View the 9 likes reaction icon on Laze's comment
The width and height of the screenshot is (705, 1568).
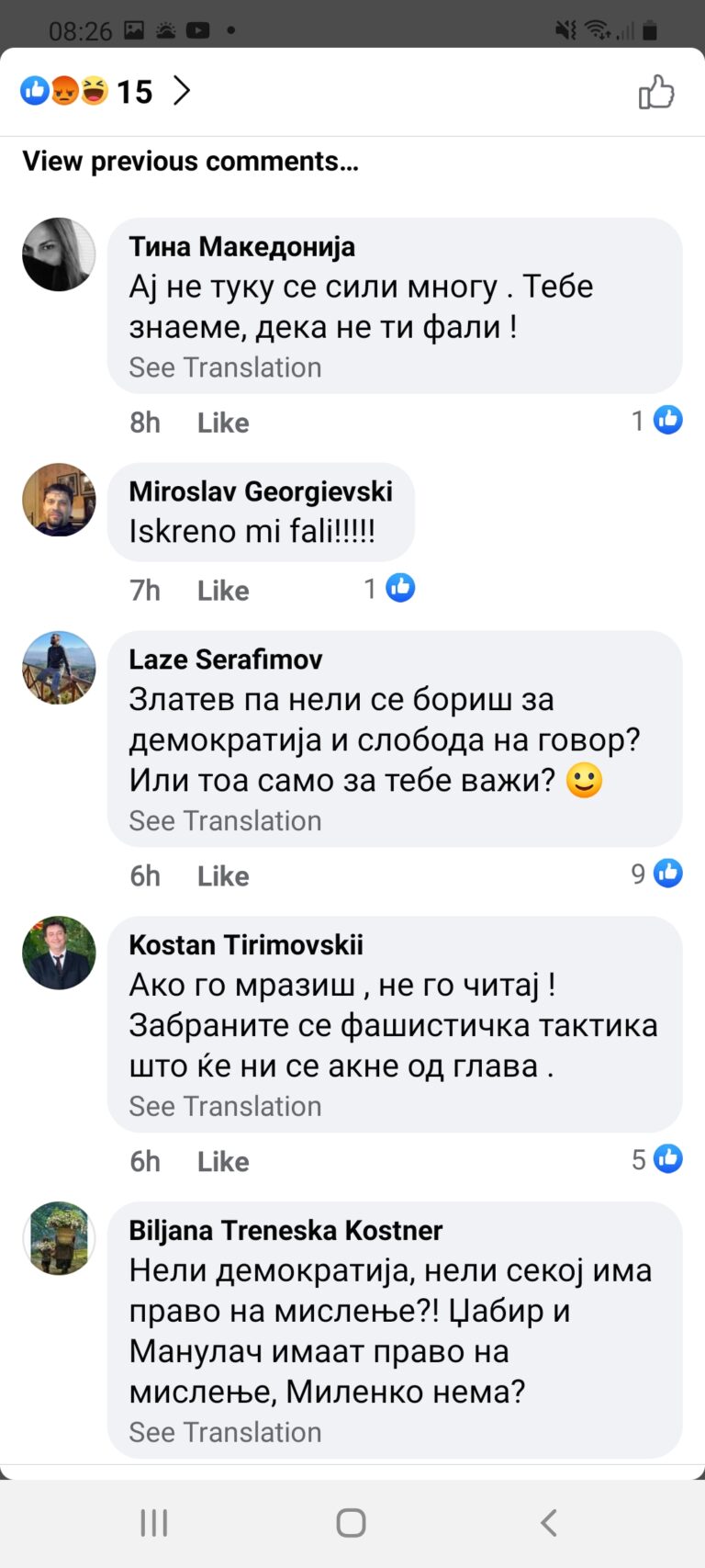point(667,874)
